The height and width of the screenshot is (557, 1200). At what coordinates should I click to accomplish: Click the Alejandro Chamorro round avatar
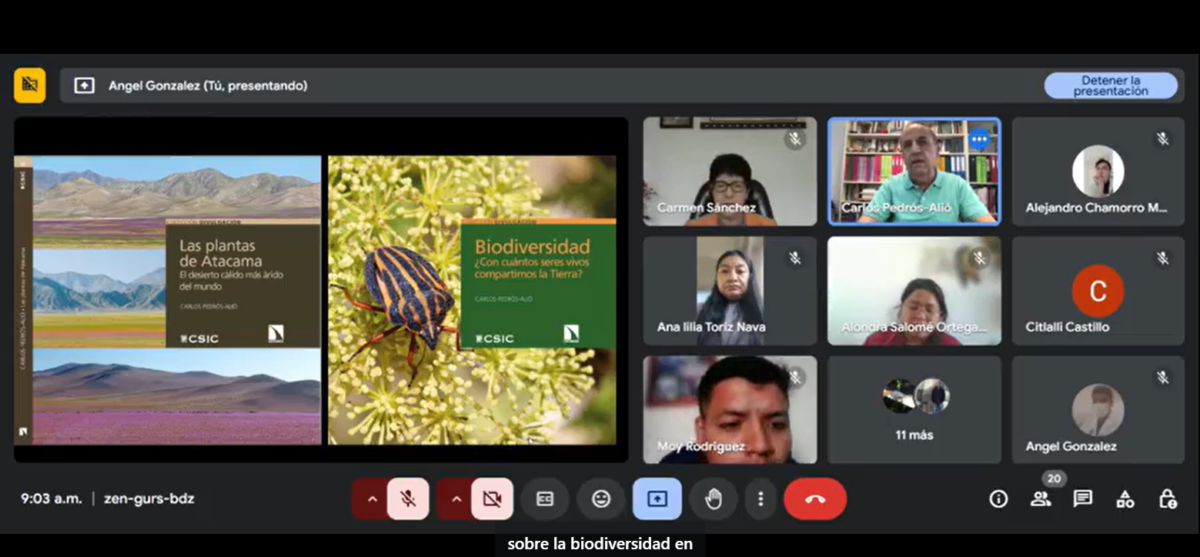tap(1098, 171)
